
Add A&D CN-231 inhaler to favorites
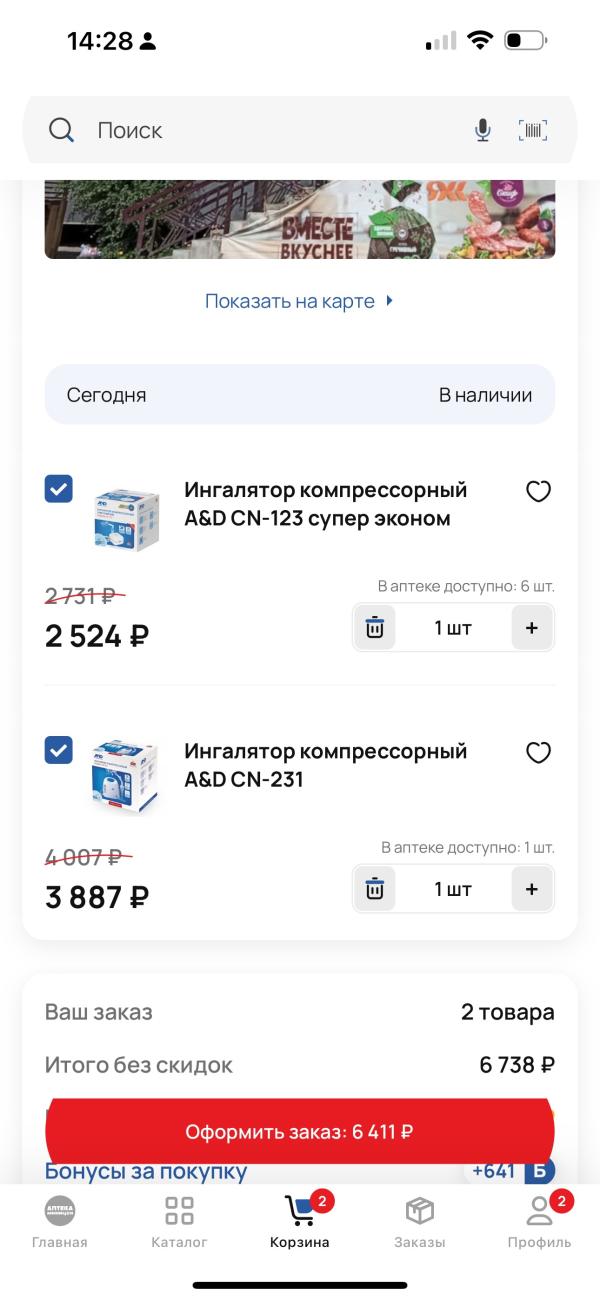(x=538, y=752)
